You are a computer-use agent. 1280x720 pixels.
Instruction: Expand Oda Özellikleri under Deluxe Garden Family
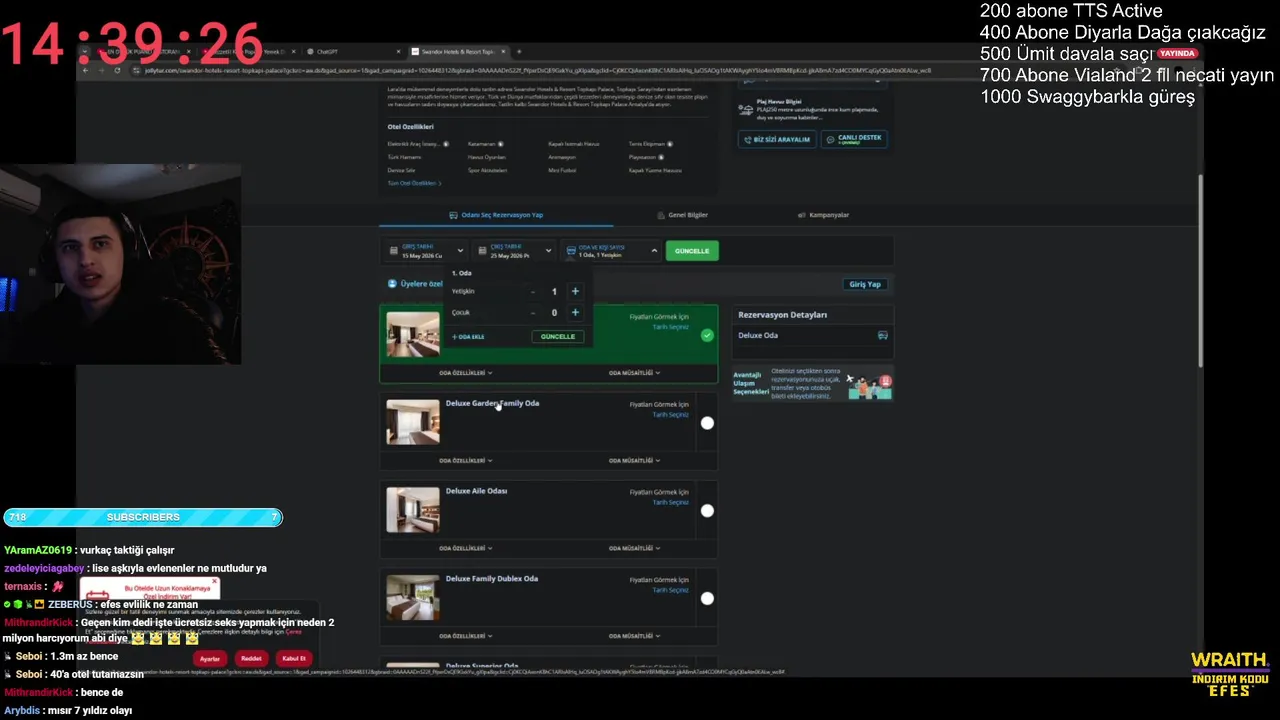pyautogui.click(x=466, y=461)
